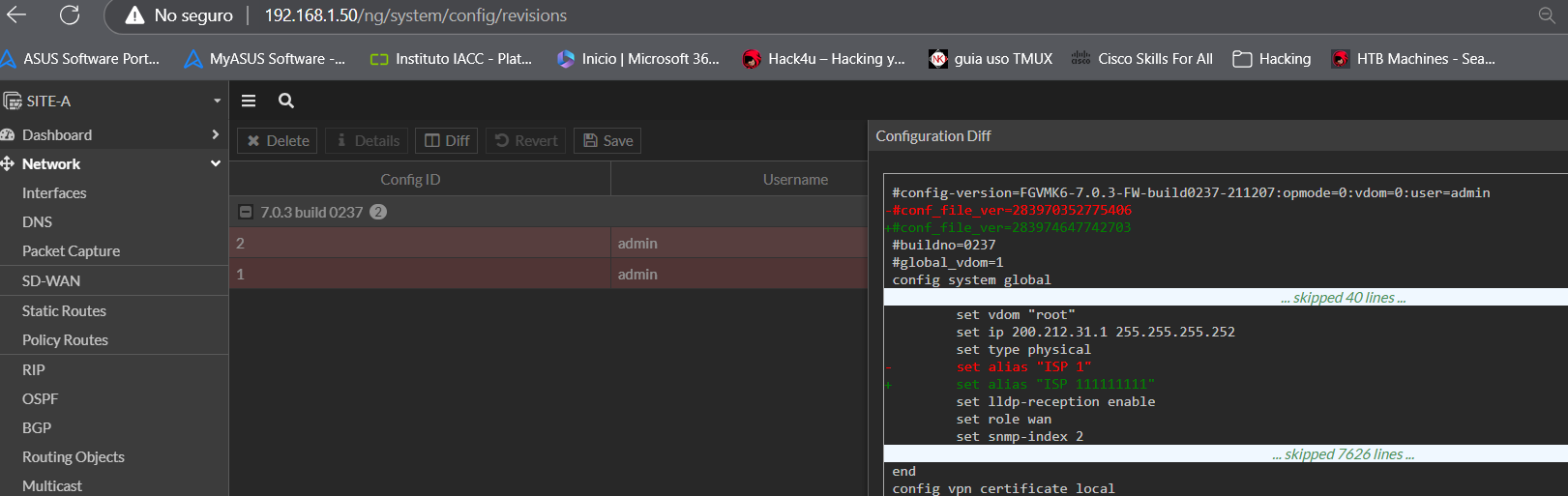Image resolution: width=1568 pixels, height=496 pixels.
Task: Go to Static Routes menu item
Action: click(64, 310)
